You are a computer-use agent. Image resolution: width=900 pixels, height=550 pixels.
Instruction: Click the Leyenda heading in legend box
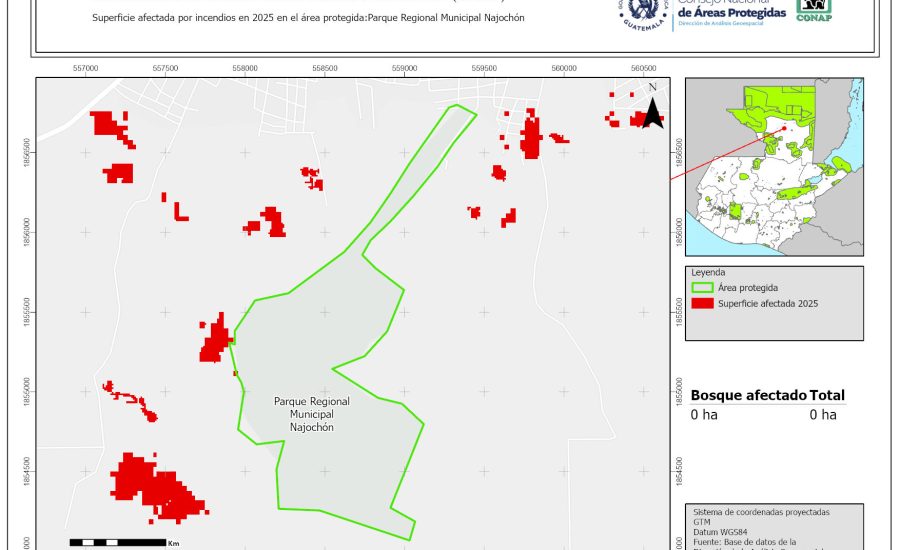(x=708, y=271)
